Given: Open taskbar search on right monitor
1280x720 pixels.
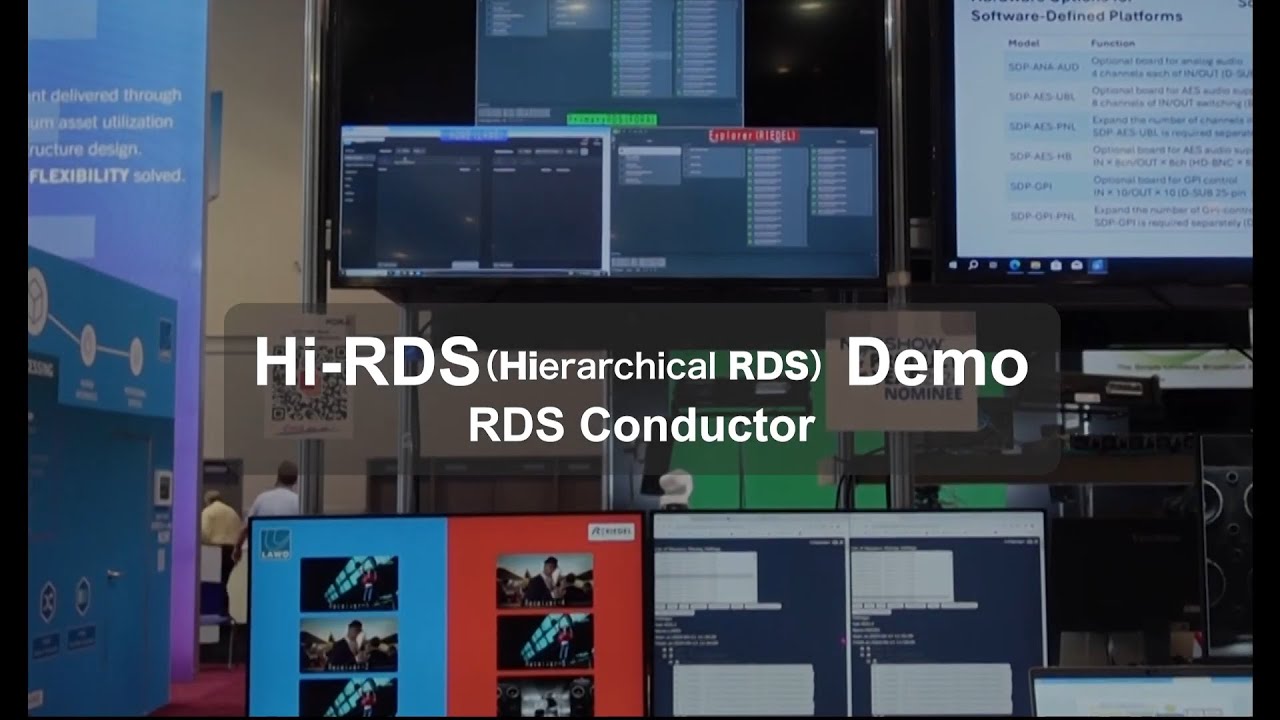Looking at the screenshot, I should pyautogui.click(x=973, y=265).
